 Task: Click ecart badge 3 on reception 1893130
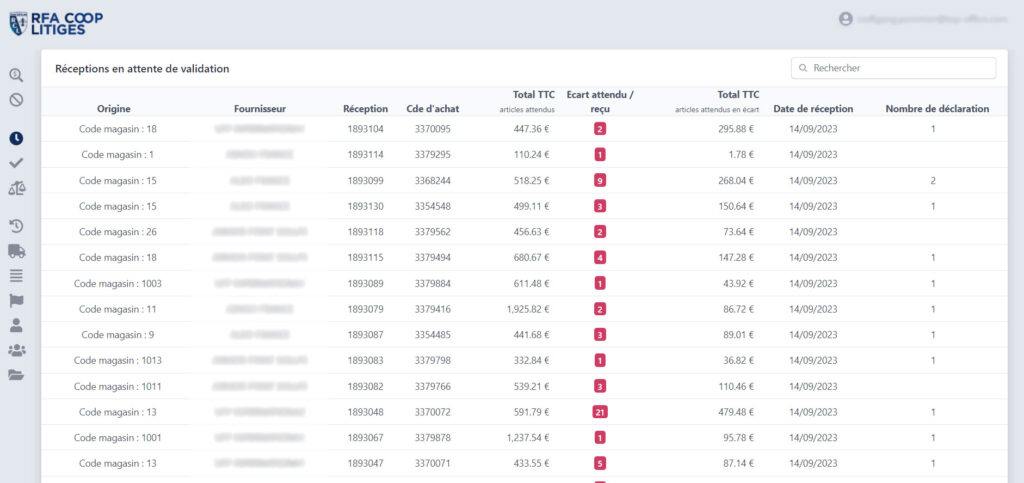(x=600, y=206)
